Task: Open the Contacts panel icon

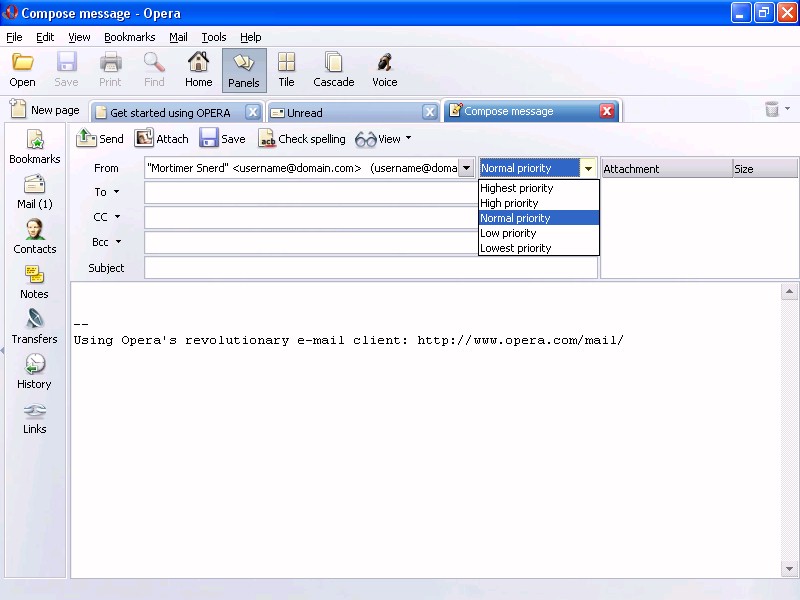Action: (35, 230)
